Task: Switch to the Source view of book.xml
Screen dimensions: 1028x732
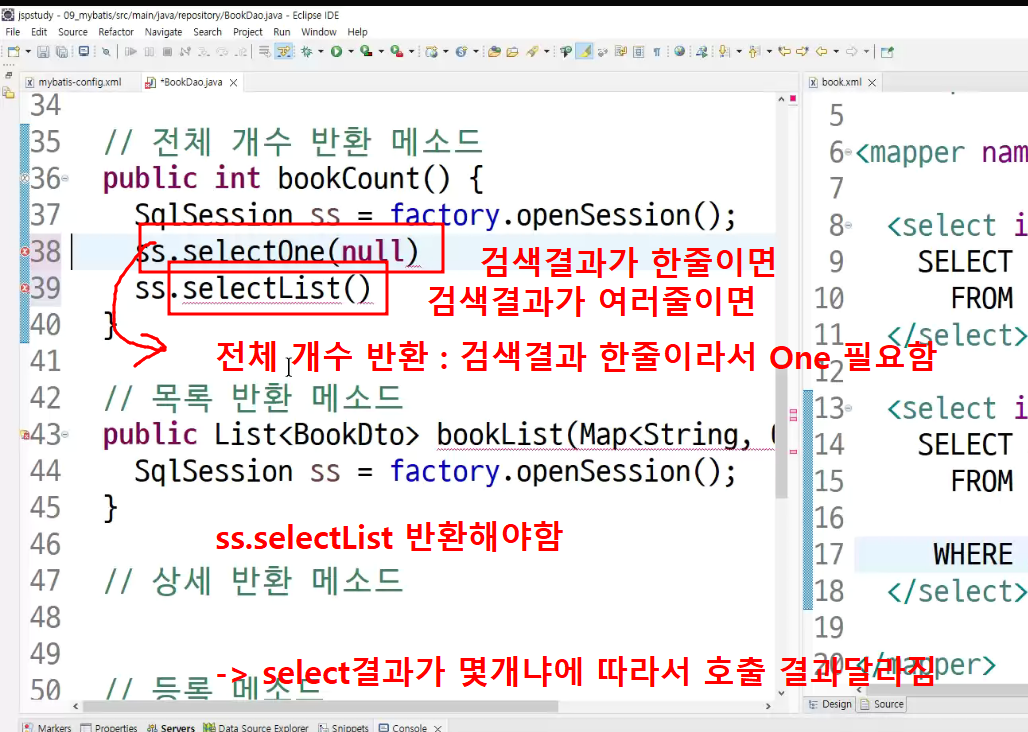Action: tap(882, 704)
